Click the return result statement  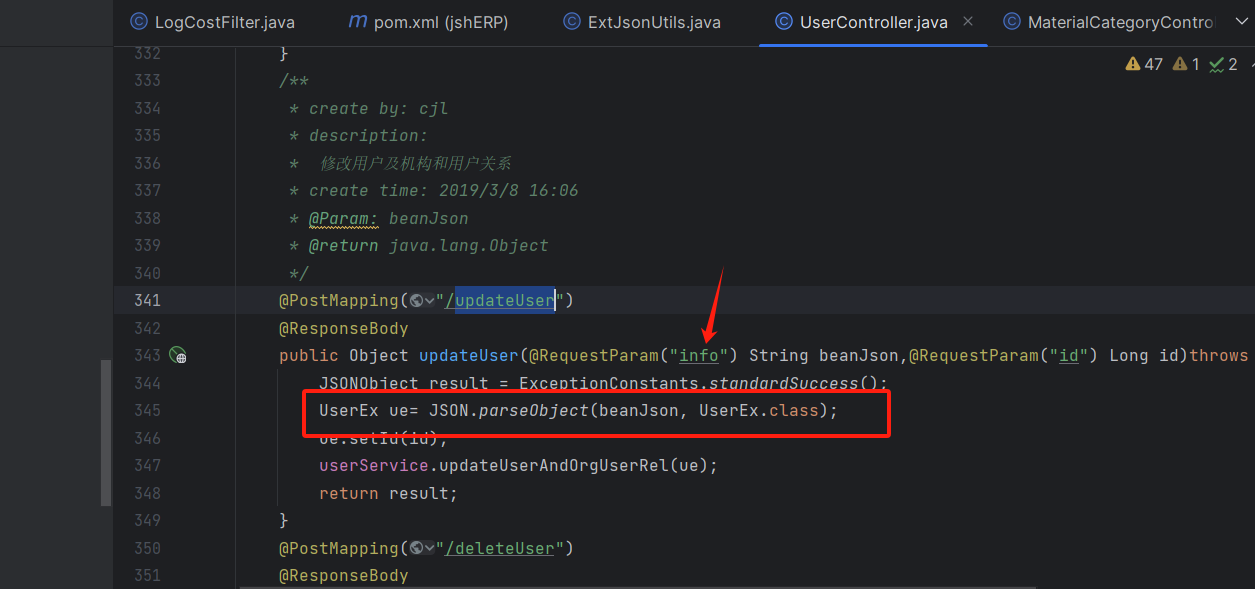click(x=388, y=493)
